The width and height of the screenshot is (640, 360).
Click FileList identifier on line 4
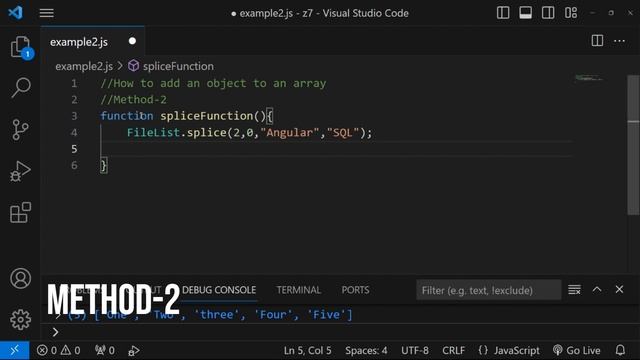(153, 133)
